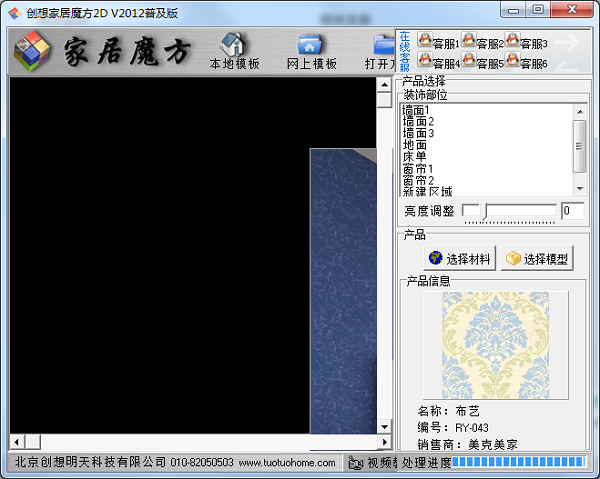
Task: Open 网上模板 online templates folder icon
Action: 310,45
